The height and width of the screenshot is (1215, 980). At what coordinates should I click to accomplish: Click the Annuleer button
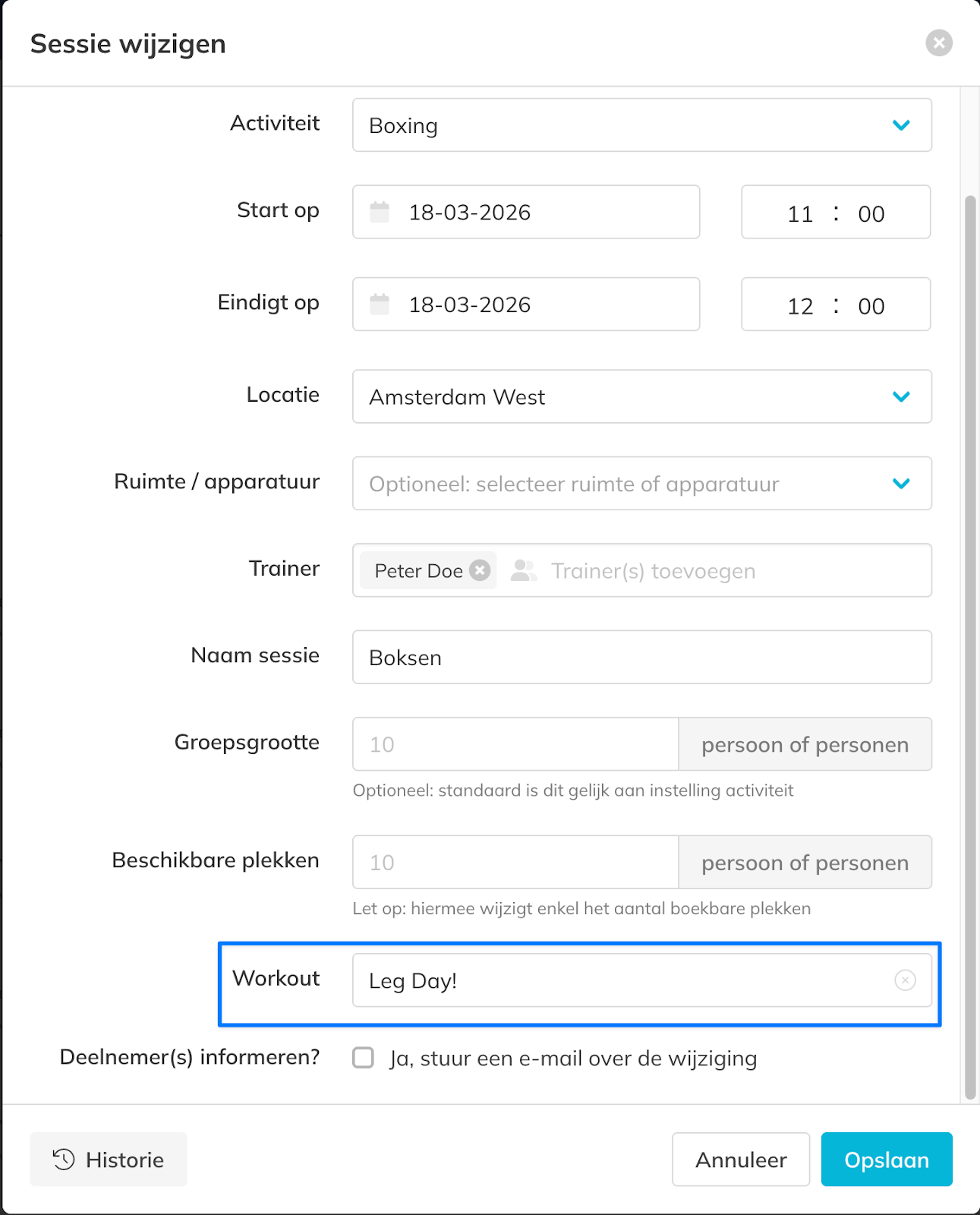coord(740,1160)
